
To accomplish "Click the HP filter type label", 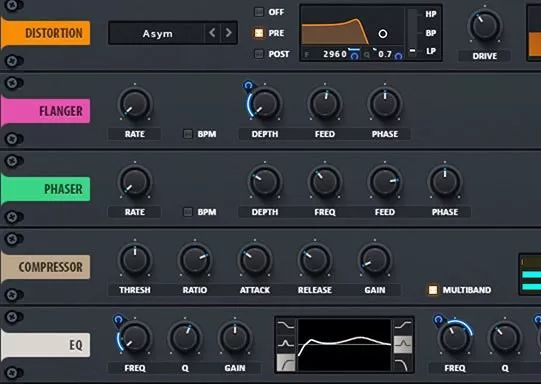I will 431,14.
